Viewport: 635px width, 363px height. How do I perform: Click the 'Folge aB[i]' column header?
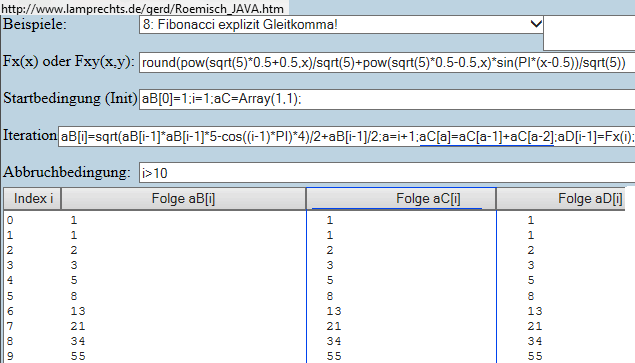(183, 199)
